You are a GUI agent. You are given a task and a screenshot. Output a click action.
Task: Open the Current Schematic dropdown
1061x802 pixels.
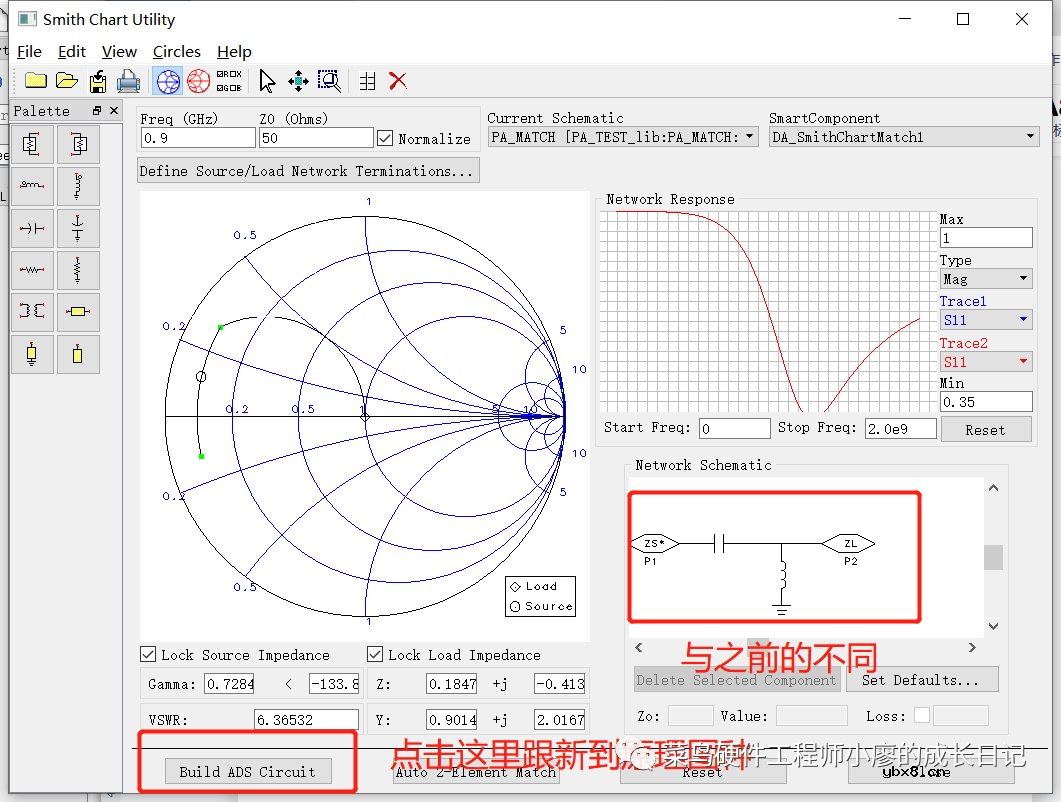623,137
